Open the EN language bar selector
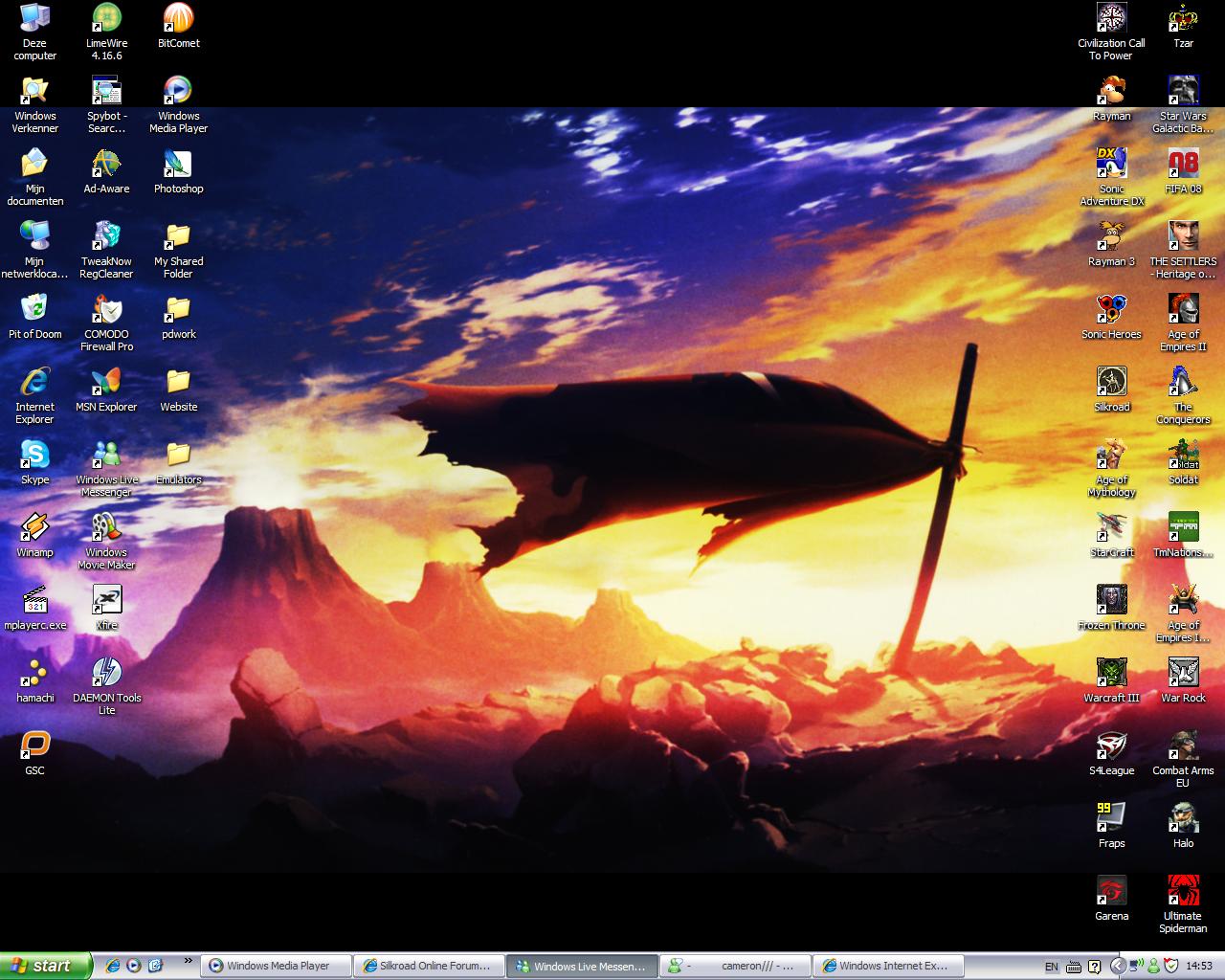 click(x=1052, y=967)
